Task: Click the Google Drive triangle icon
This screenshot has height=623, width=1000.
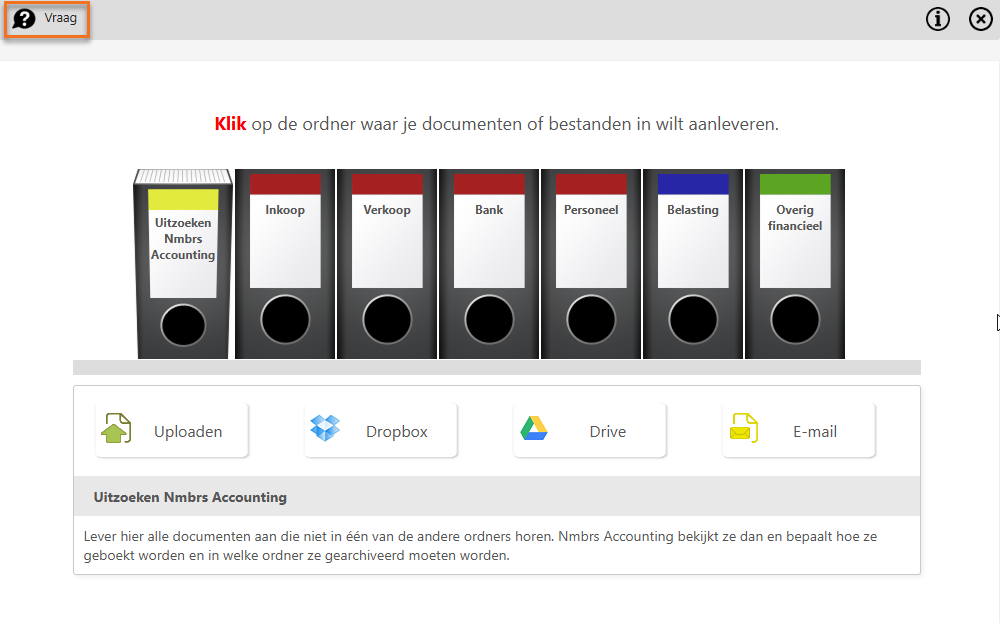Action: (x=534, y=428)
